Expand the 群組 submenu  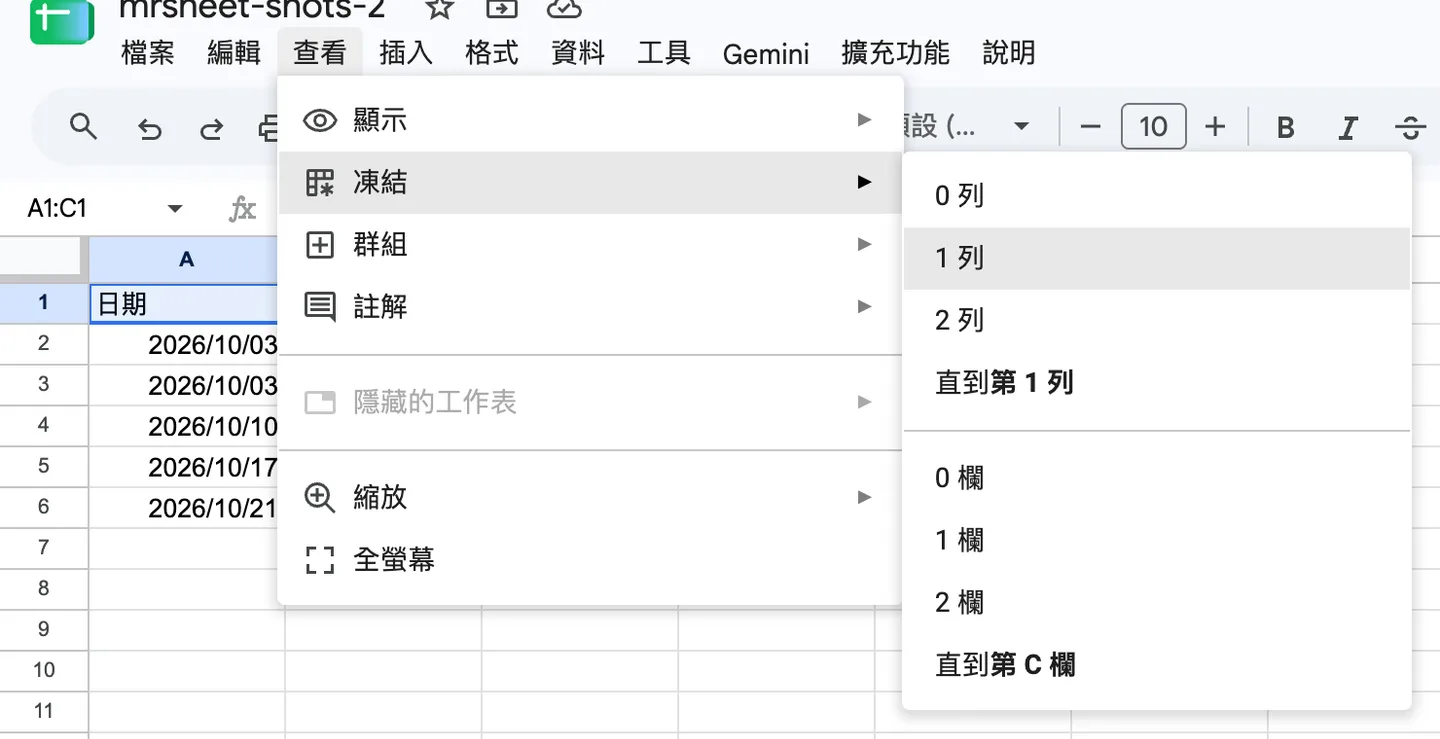point(590,245)
